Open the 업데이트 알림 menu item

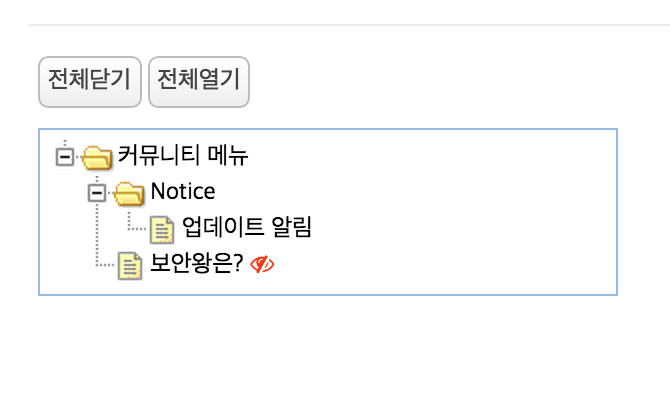point(247,228)
